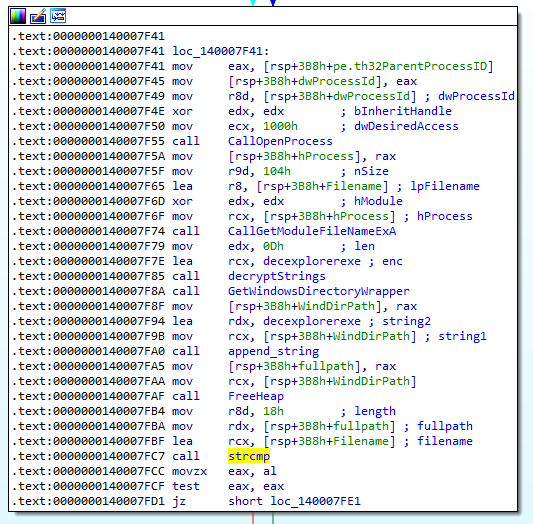The image size is (533, 524).
Task: Follow jump target loc_140007FE1
Action: (315, 501)
